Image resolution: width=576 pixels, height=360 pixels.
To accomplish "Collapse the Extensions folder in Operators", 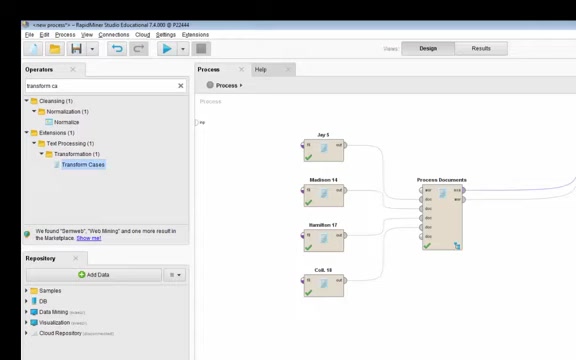I will pyautogui.click(x=26, y=133).
